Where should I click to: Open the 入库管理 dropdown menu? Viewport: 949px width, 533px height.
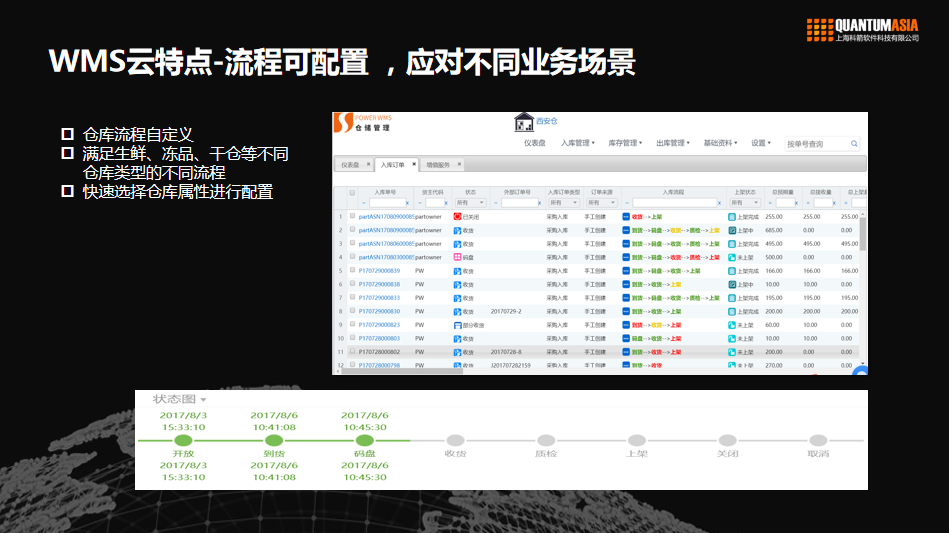pos(577,143)
